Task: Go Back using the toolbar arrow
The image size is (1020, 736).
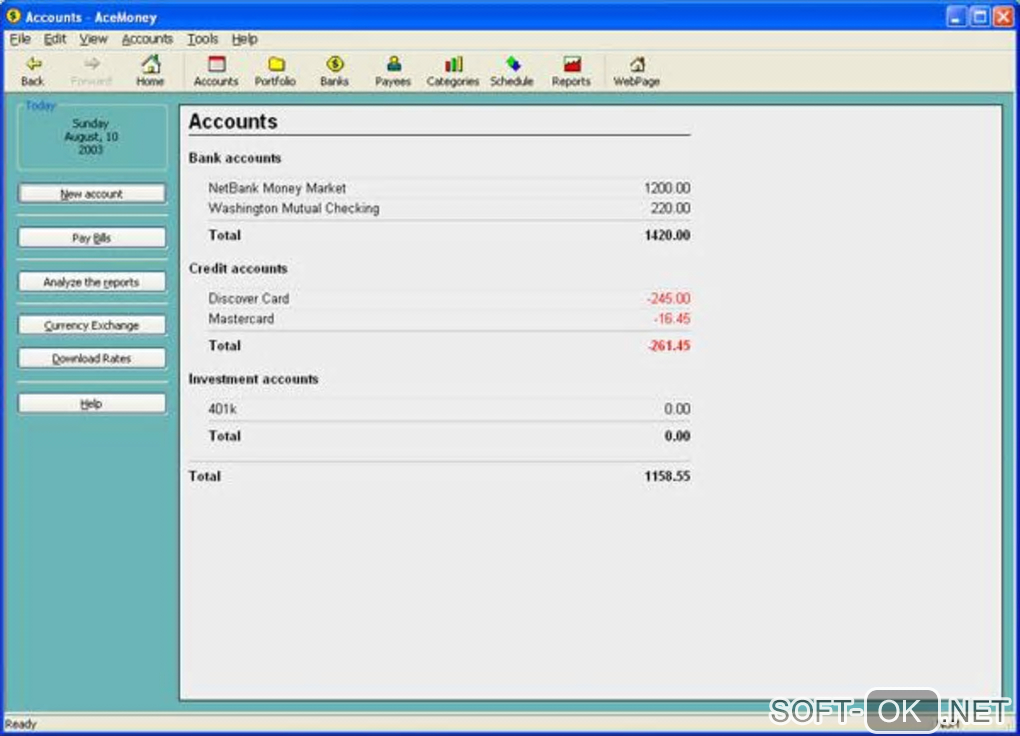Action: [x=33, y=71]
